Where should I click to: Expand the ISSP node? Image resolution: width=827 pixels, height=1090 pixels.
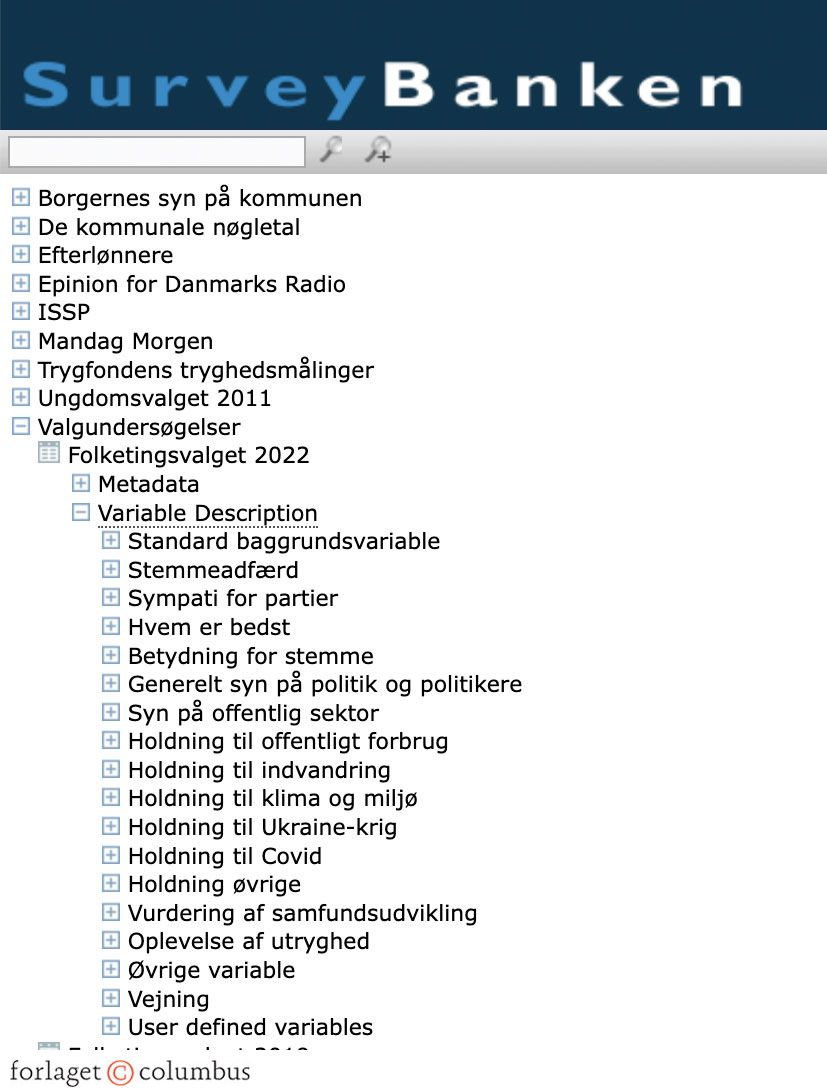coord(21,311)
